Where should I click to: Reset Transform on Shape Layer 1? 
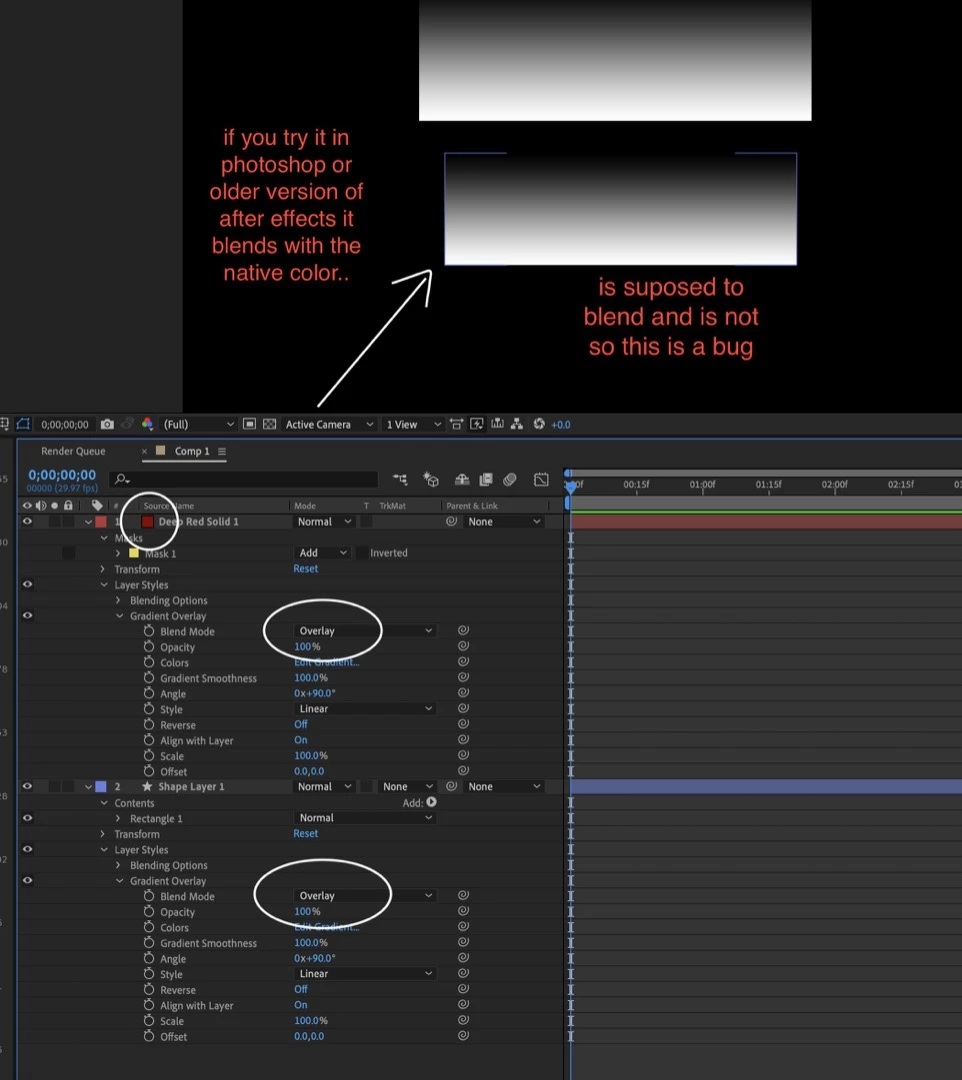click(x=305, y=833)
